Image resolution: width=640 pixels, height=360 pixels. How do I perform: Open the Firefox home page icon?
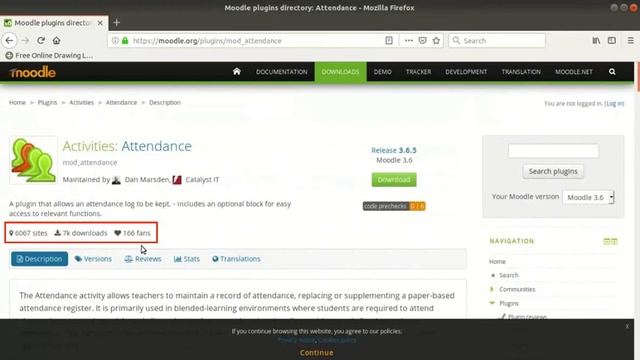[x=56, y=40]
